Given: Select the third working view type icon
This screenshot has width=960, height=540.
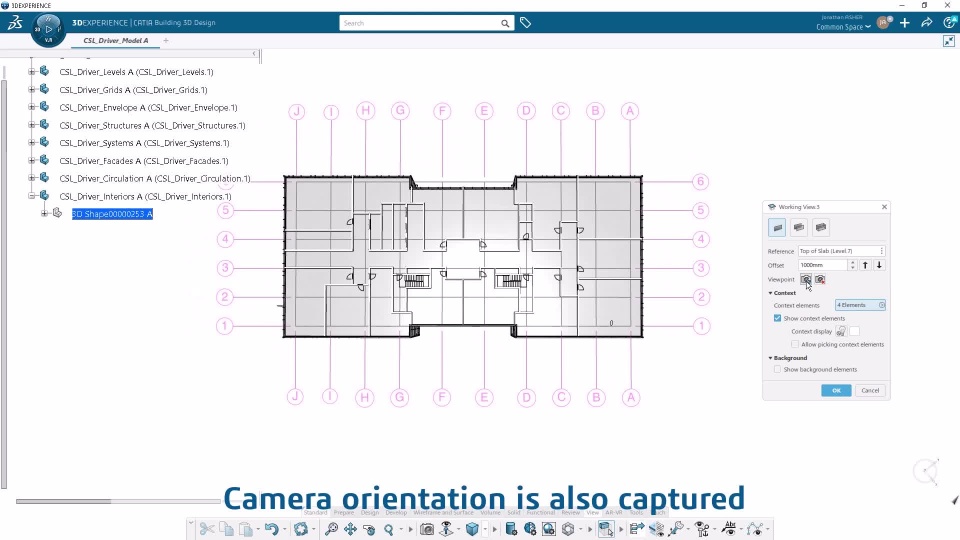Looking at the screenshot, I should pos(821,227).
